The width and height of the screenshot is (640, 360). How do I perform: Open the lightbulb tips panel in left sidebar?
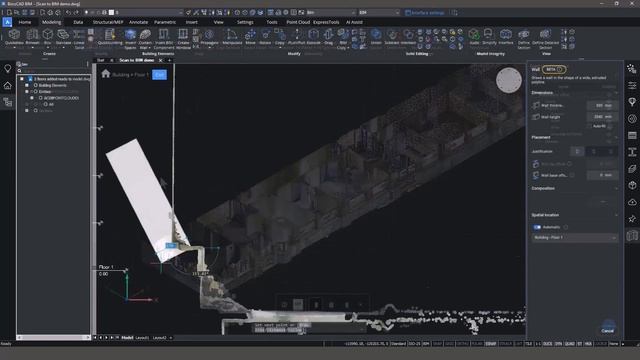coord(8,69)
